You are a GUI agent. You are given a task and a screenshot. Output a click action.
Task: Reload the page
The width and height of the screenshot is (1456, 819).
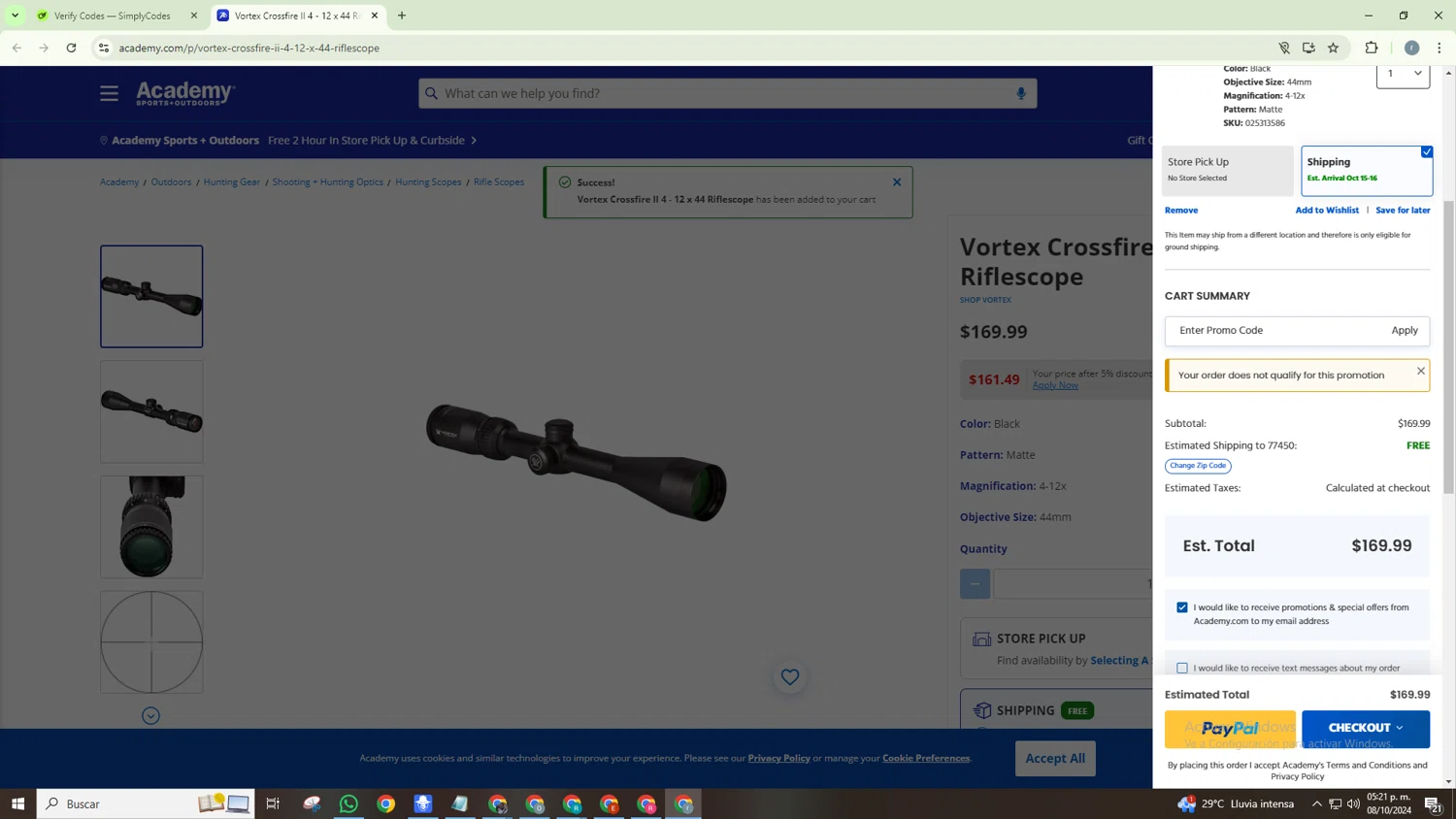[x=71, y=48]
